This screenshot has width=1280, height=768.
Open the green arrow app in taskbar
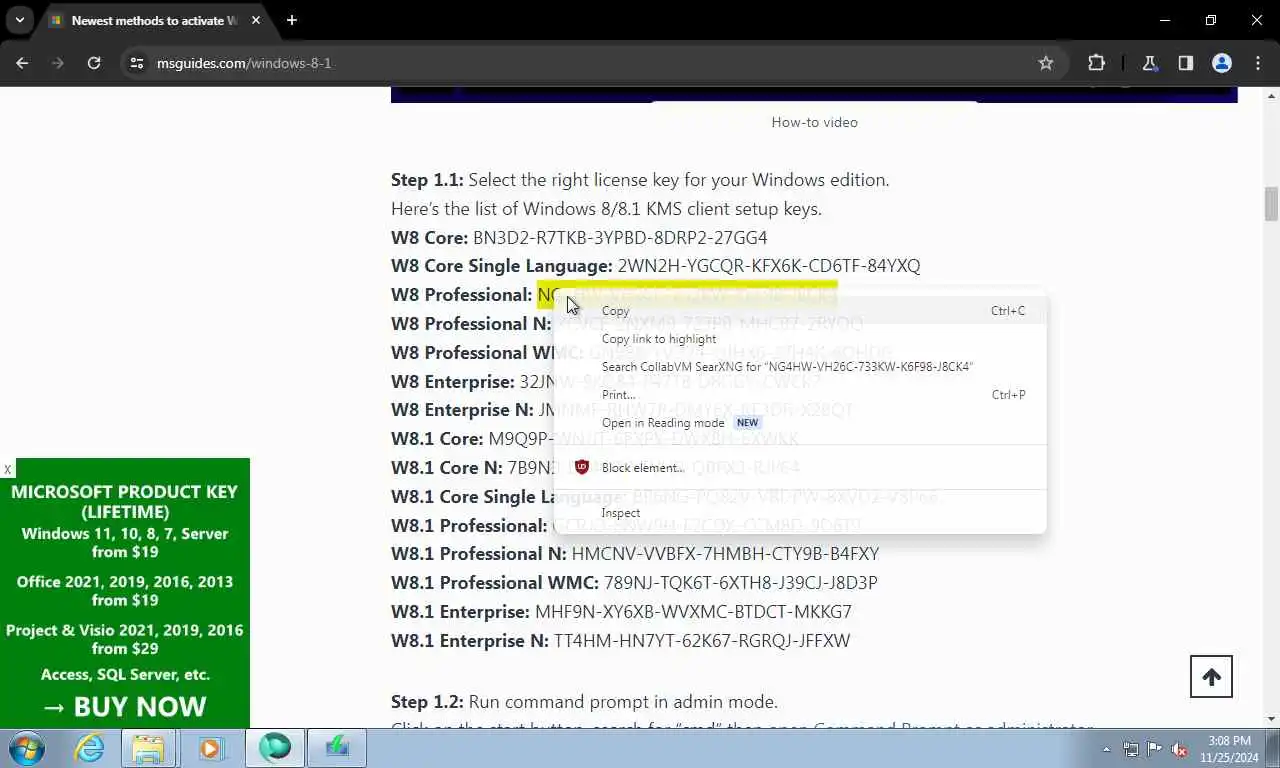[337, 747]
